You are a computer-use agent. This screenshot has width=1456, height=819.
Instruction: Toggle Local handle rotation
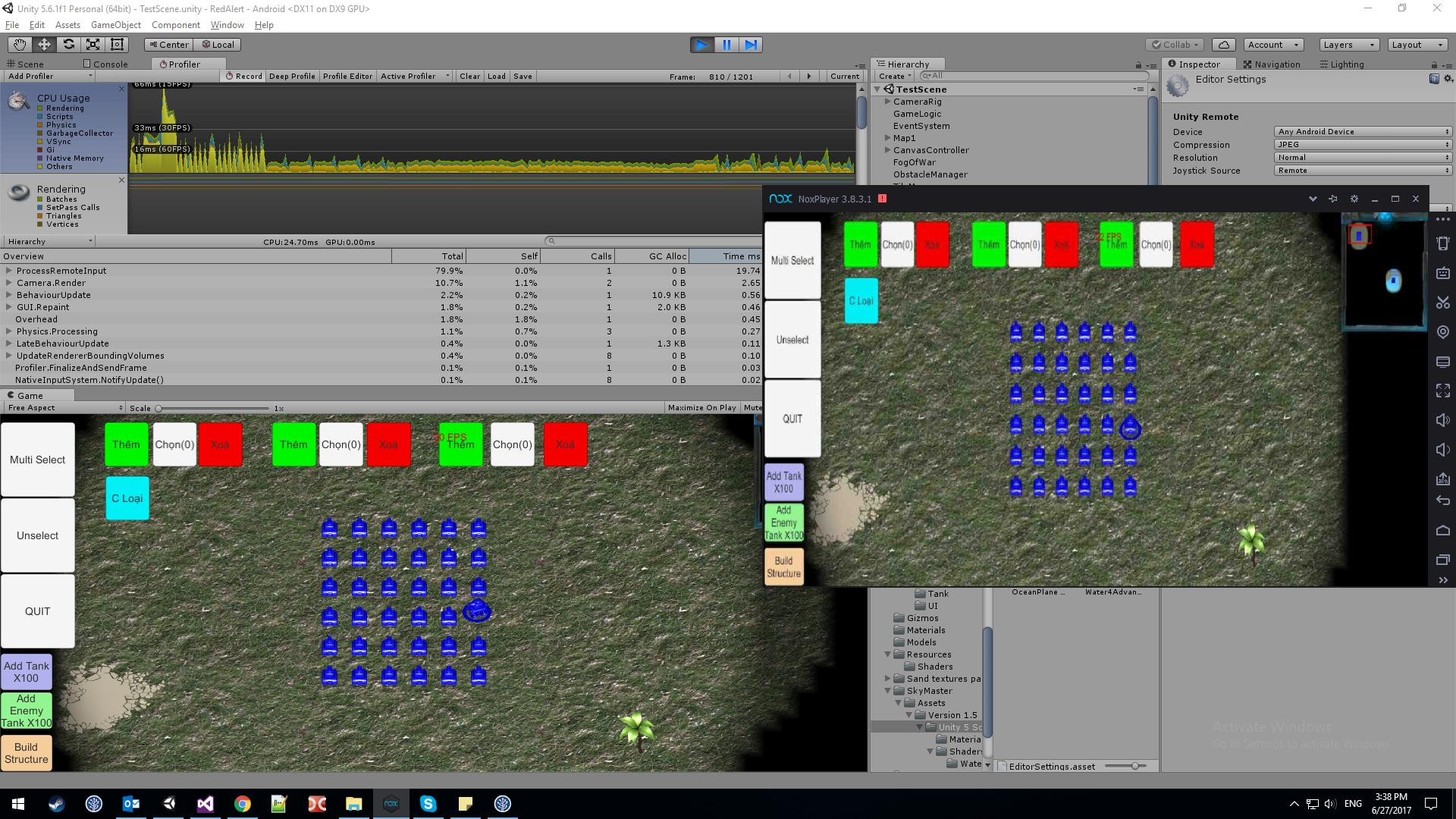pos(218,45)
